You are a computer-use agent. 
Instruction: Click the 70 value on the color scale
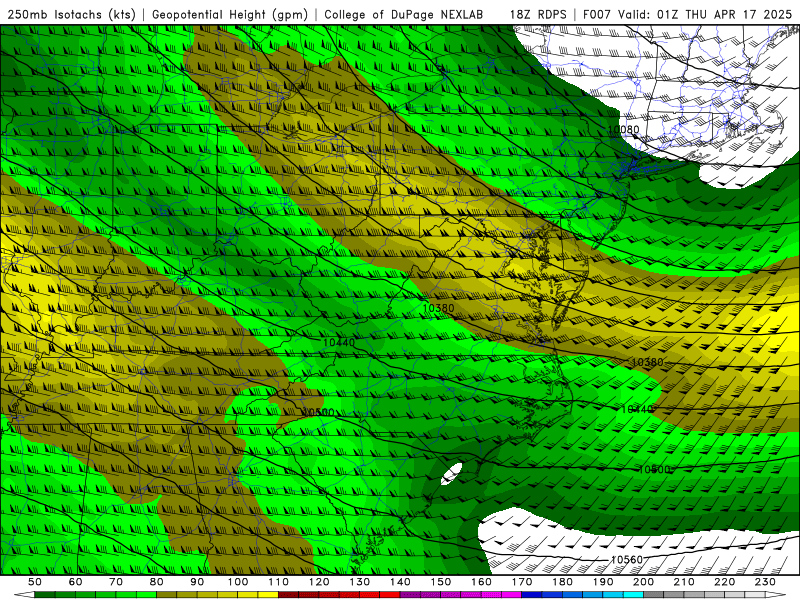pos(116,582)
